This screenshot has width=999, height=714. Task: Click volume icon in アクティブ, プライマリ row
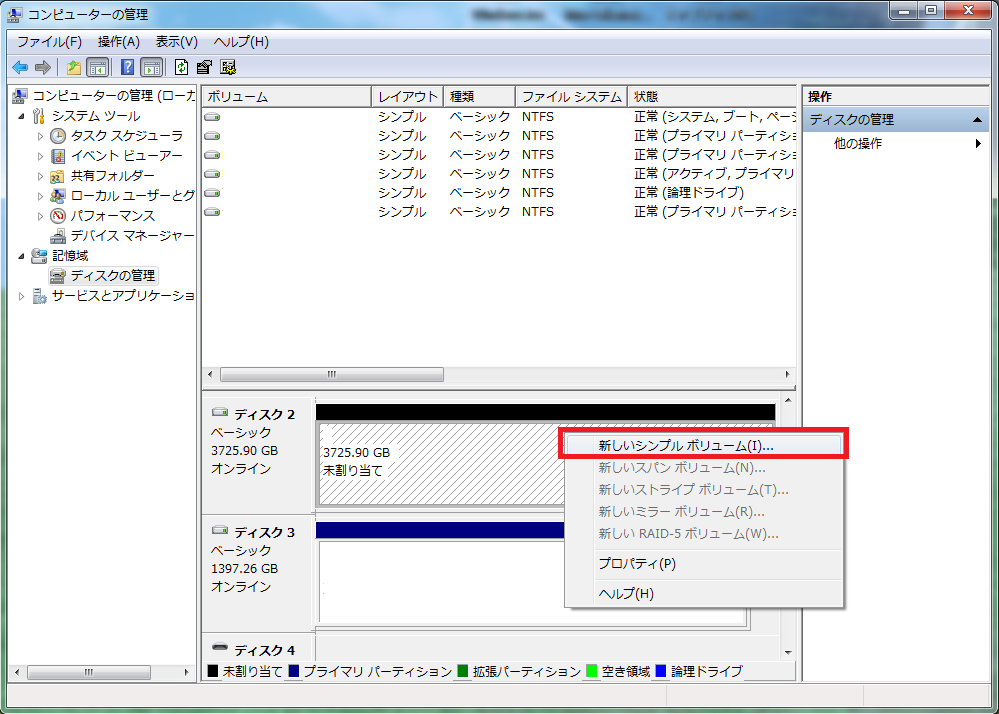pos(212,173)
